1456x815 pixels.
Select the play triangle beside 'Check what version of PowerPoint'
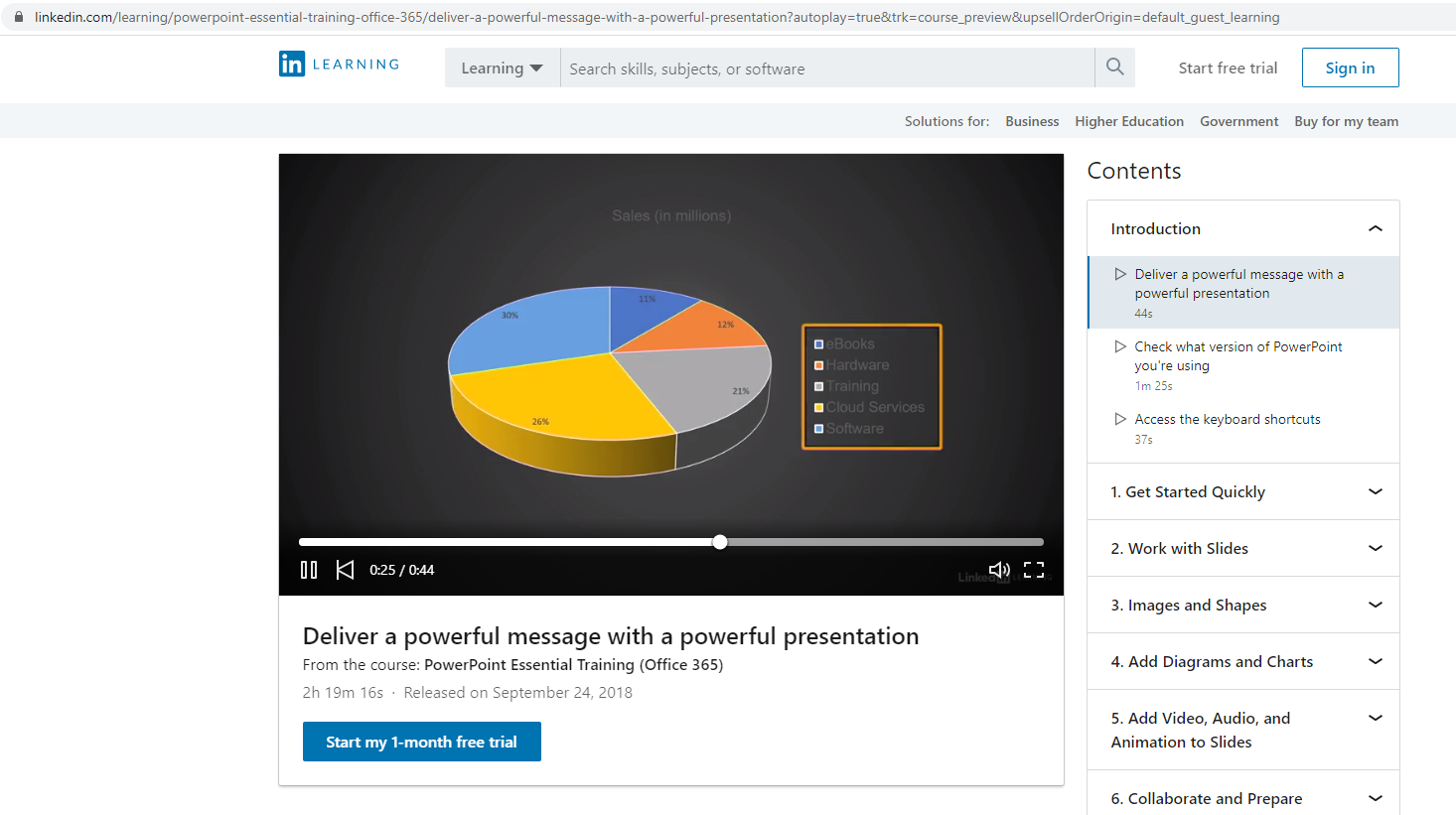(1120, 346)
